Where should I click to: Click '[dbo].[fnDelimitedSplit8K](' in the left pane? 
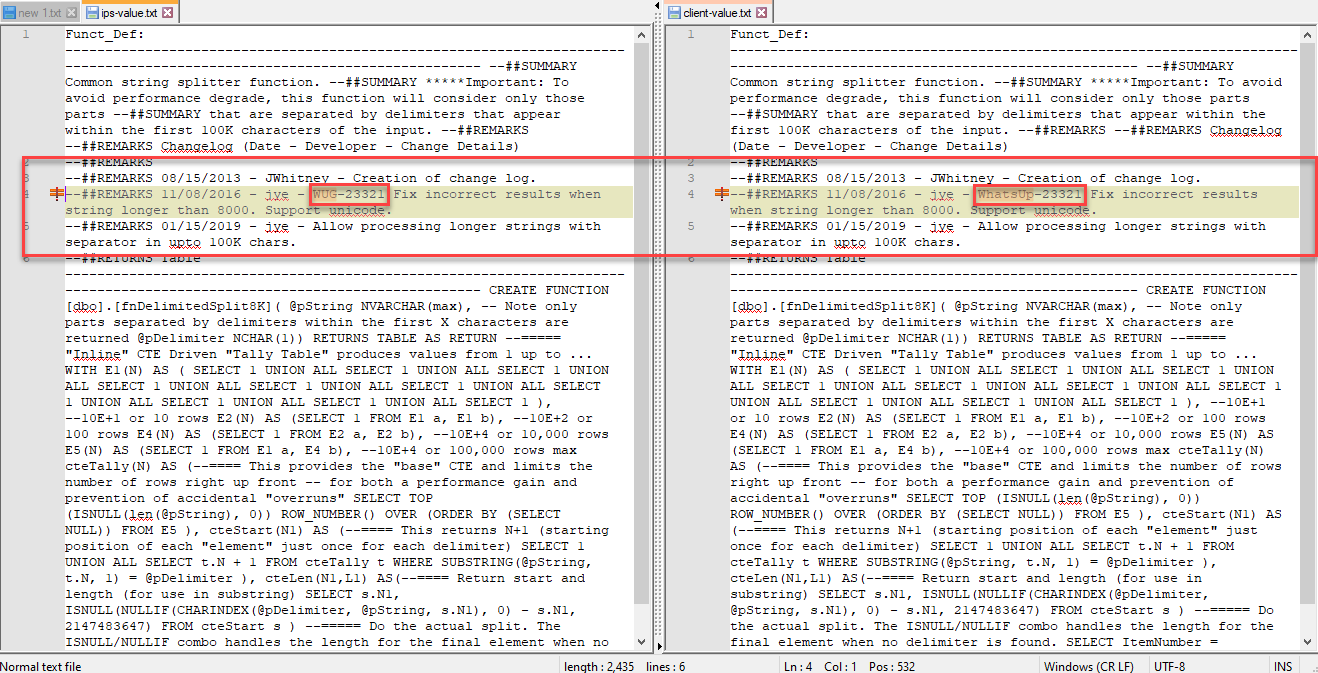pyautogui.click(x=174, y=306)
